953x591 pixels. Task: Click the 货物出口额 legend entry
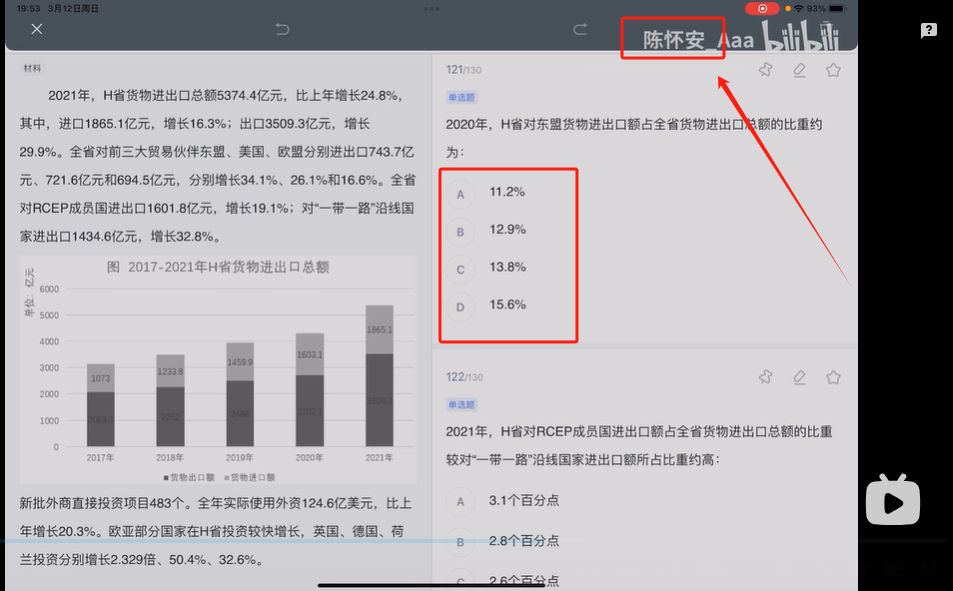pos(188,477)
